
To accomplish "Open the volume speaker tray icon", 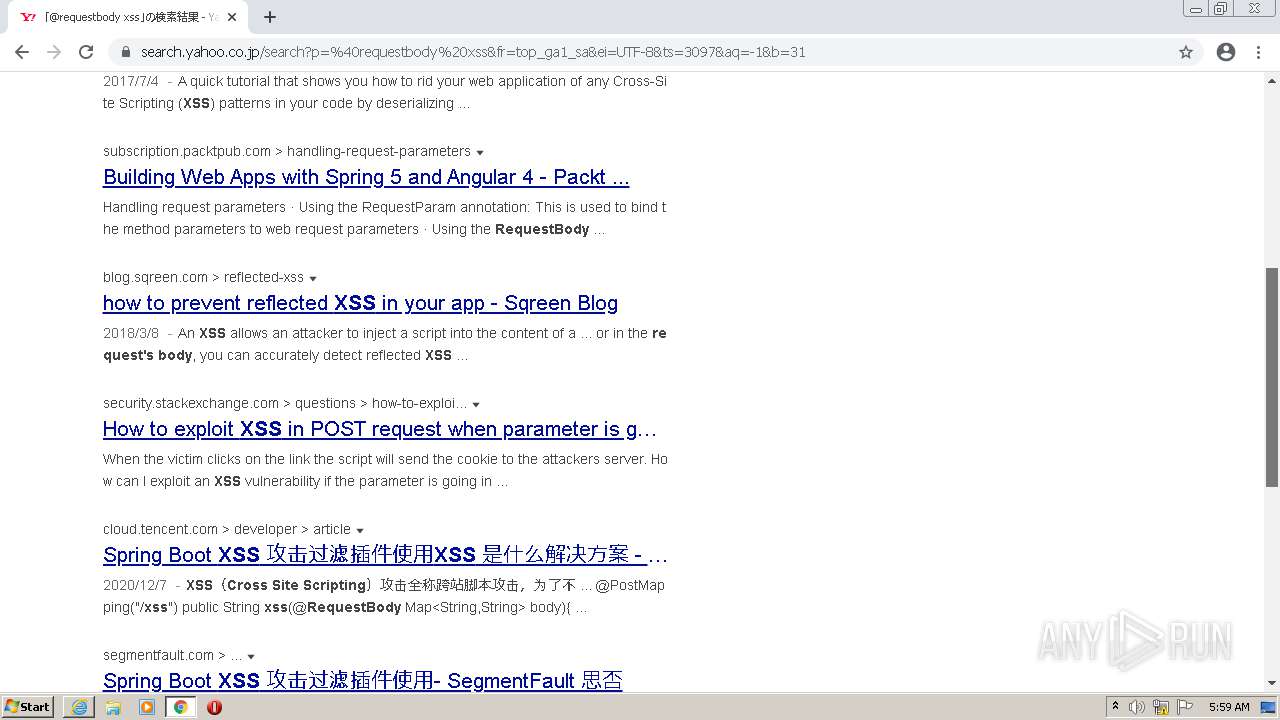I will click(1137, 707).
